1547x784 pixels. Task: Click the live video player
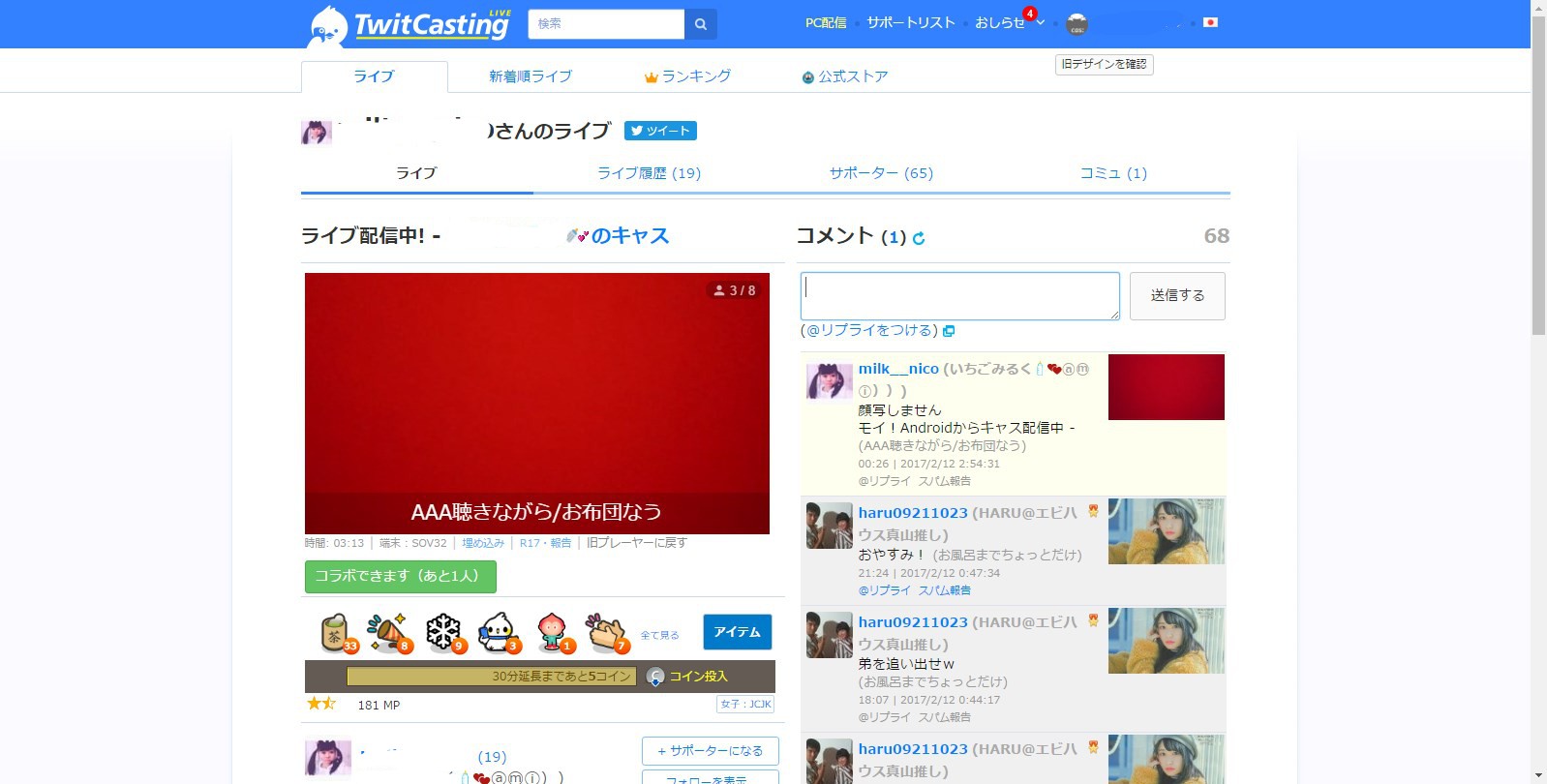(537, 403)
